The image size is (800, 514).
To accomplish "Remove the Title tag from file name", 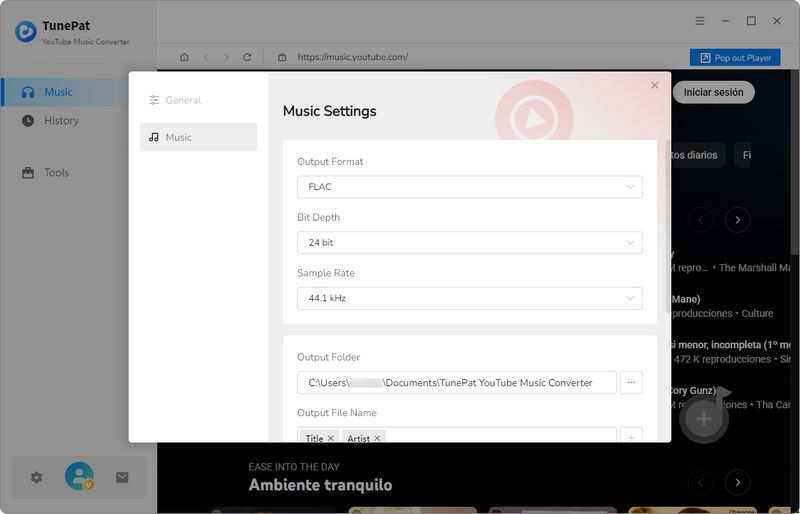I will coord(331,438).
